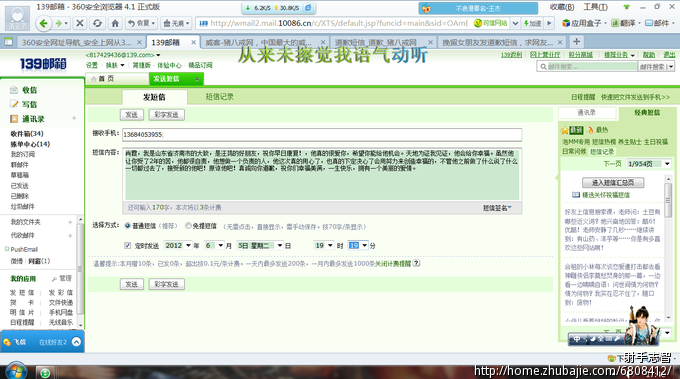The width and height of the screenshot is (680, 379).
Task: Click the mail search magnifier icon
Action: click(x=543, y=66)
